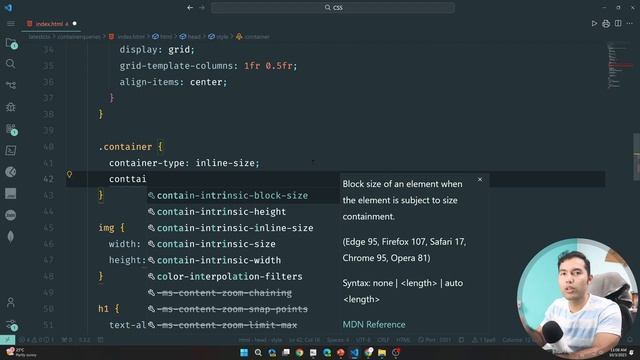Click the errors and warnings status entry

click(36, 340)
